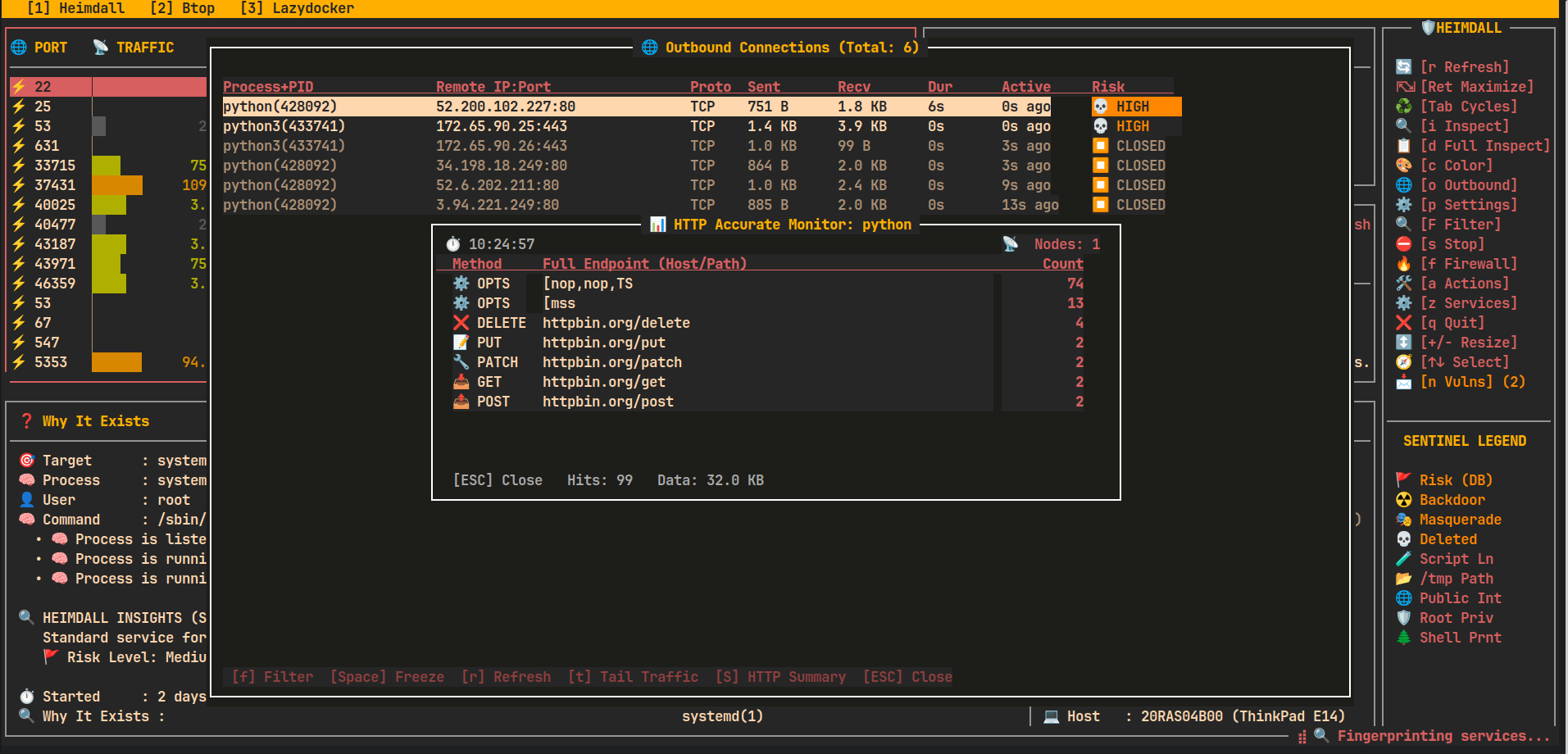Screen dimensions: 1568x754
Task: Click the red X icon beside DELETE method
Action: 461,323
